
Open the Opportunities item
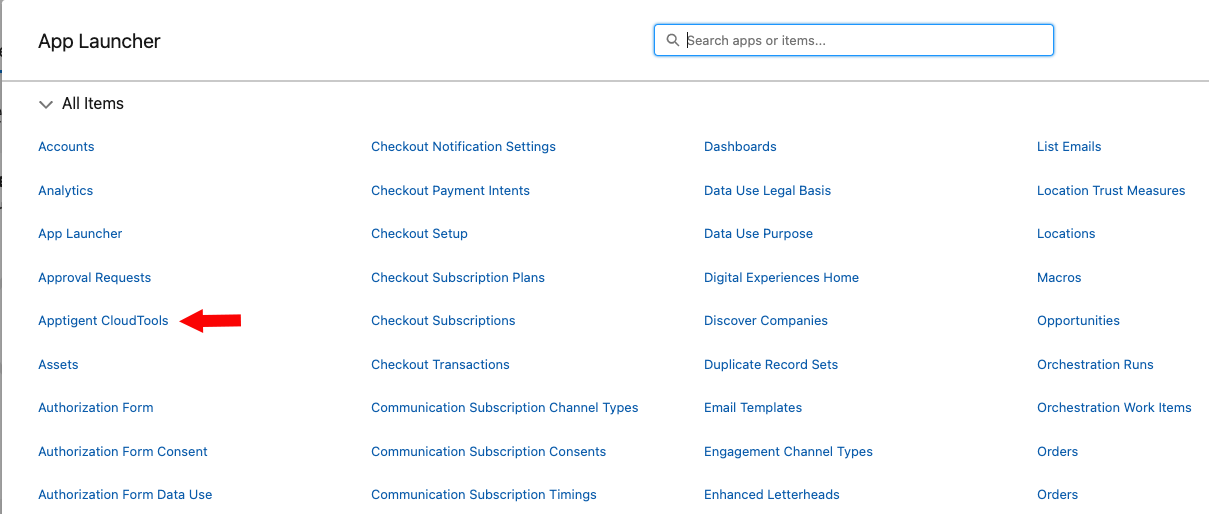click(1078, 321)
